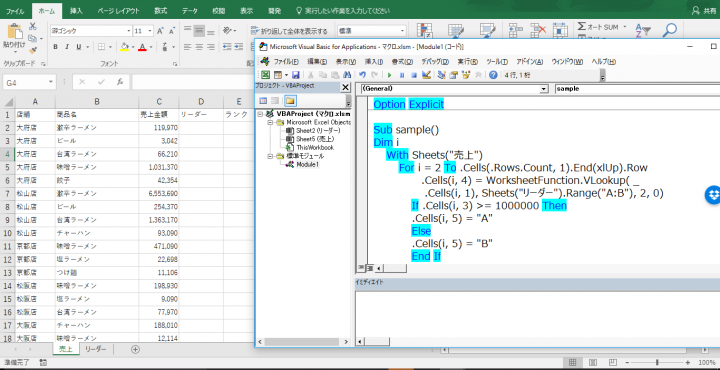The width and height of the screenshot is (720, 370).
Task: Open the VBA デバッグ menu
Action: [x=435, y=62]
